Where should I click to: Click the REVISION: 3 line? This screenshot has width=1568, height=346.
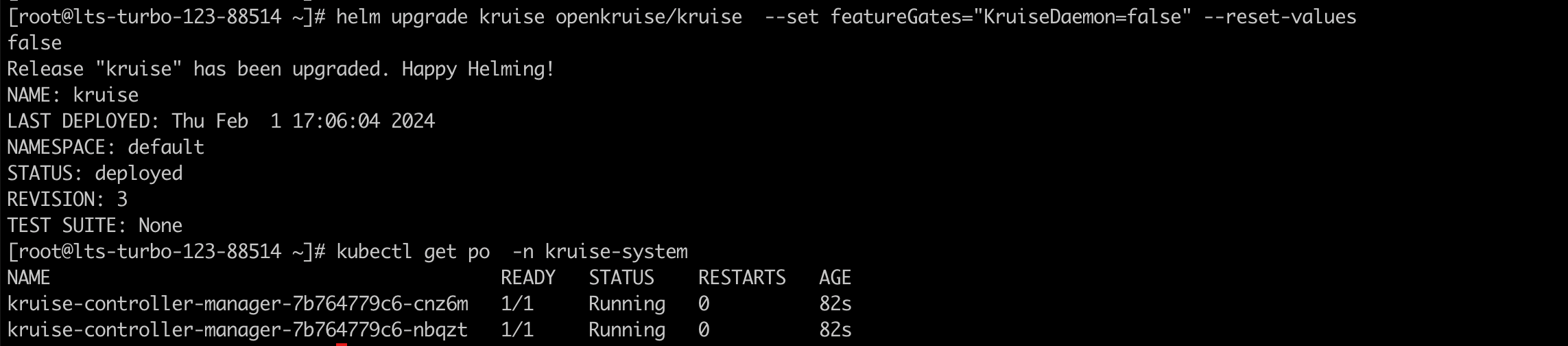coord(67,199)
